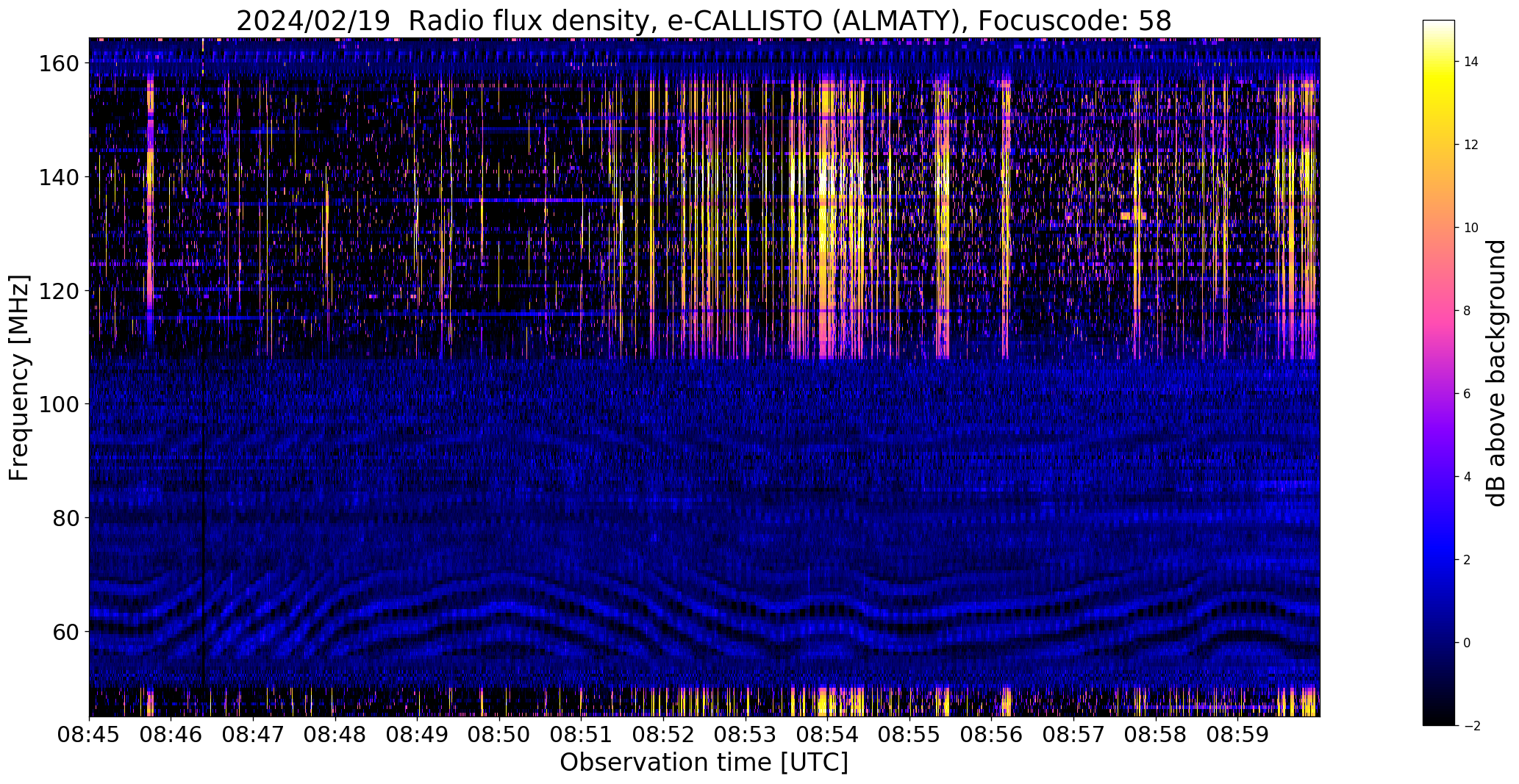Click the 08:45 time tick label
This screenshot has height=784, width=1519.
coord(90,736)
